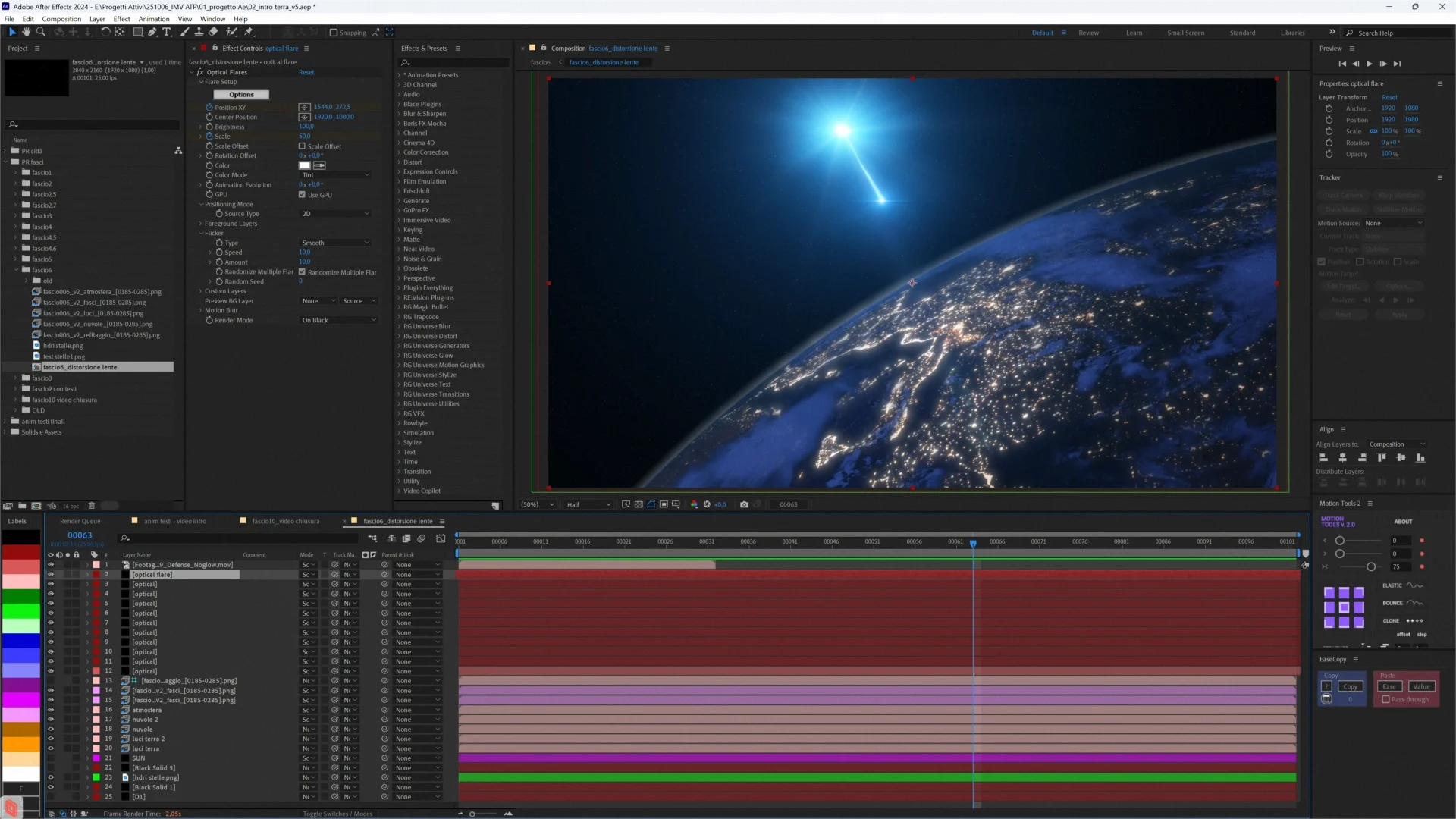Select the Pen tool
1456x819 pixels.
tap(152, 32)
